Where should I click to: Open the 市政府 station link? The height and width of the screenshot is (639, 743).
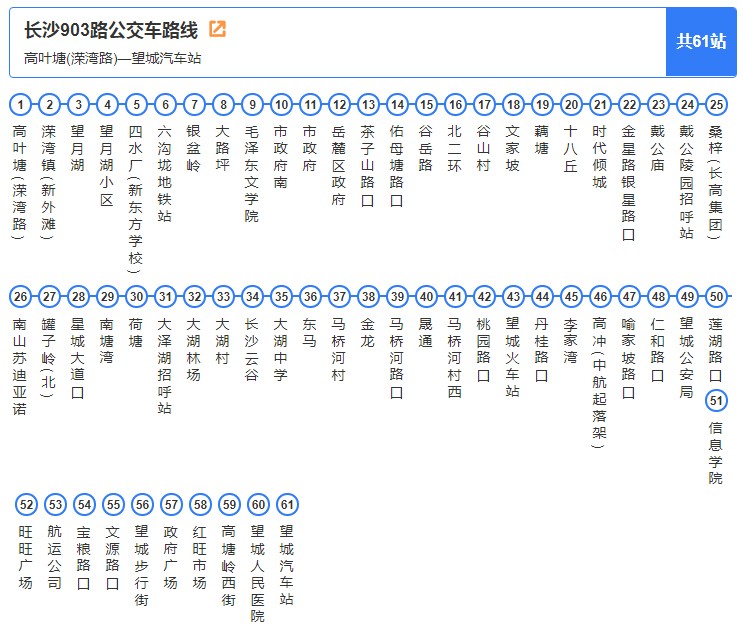[310, 149]
